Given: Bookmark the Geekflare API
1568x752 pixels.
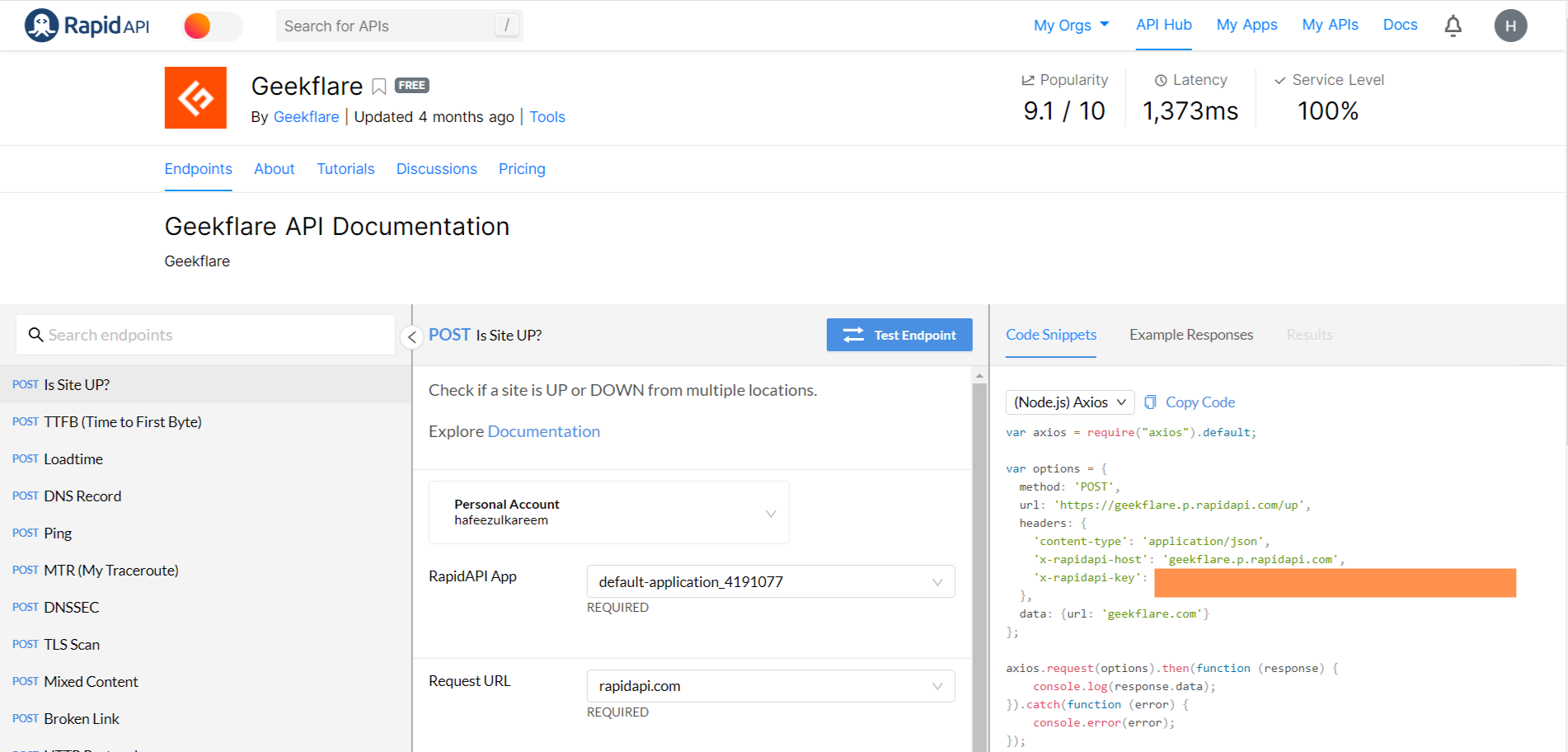Looking at the screenshot, I should click(379, 87).
